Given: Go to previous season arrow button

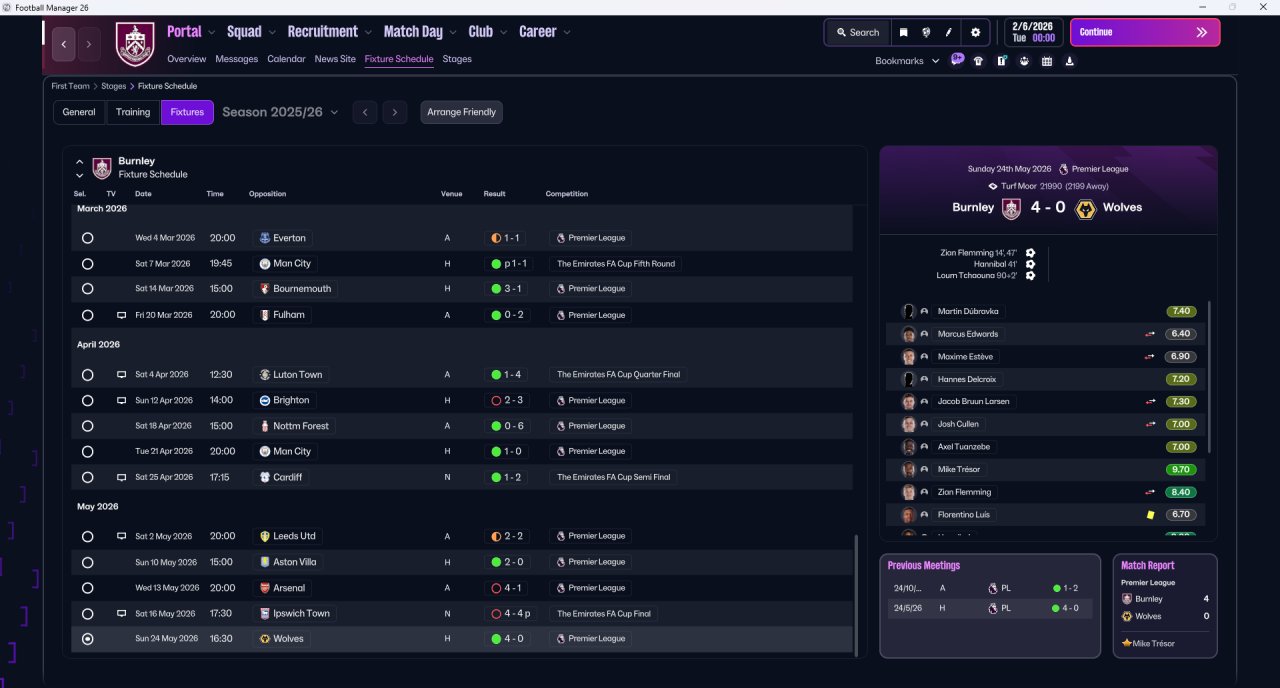Looking at the screenshot, I should 365,112.
